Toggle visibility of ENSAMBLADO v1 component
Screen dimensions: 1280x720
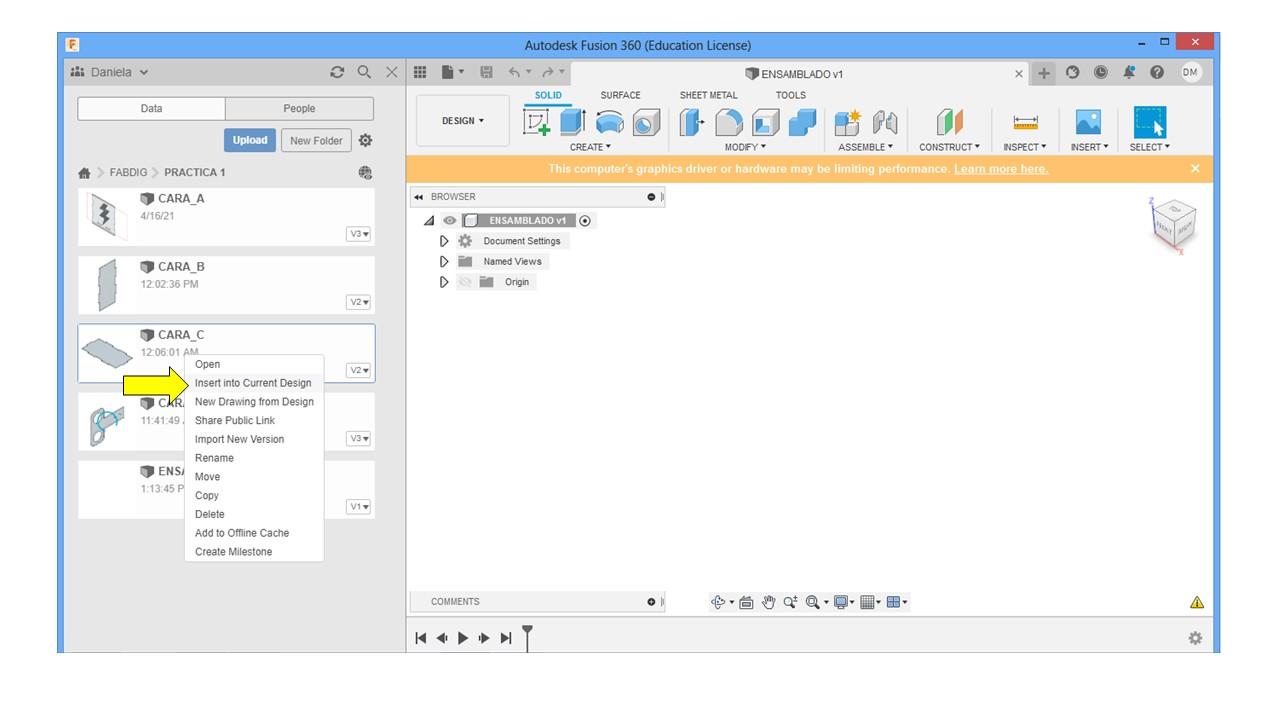tap(450, 221)
